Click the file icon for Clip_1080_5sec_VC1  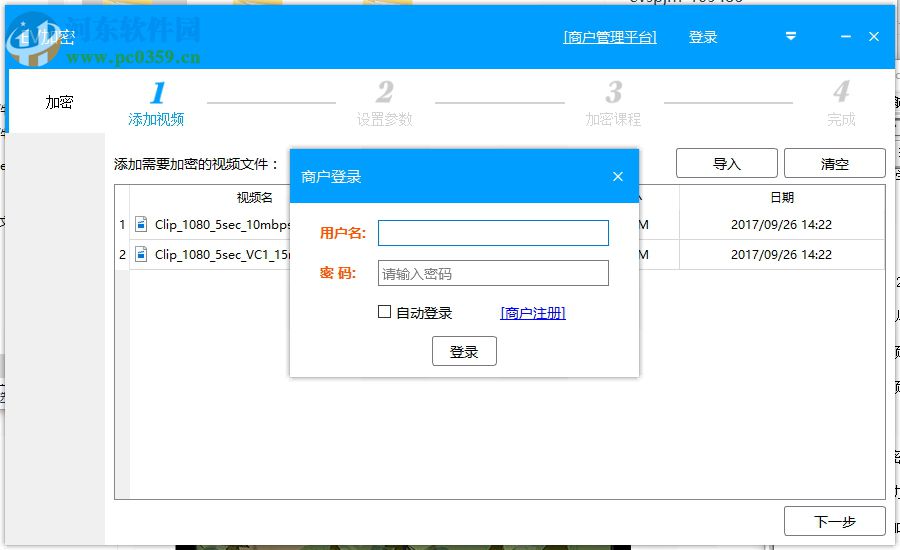pyautogui.click(x=141, y=254)
